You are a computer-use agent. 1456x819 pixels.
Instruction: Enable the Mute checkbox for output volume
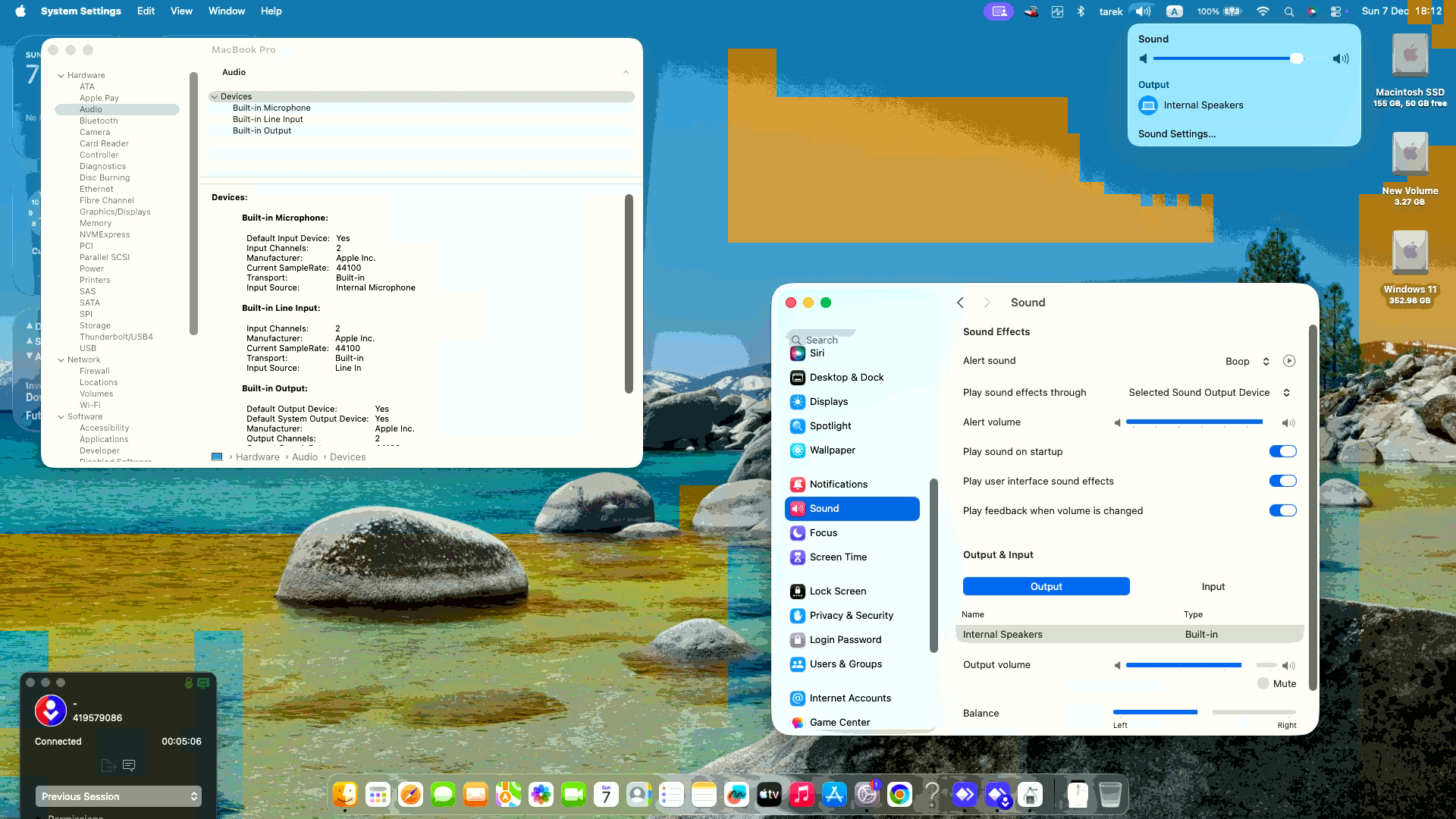pyautogui.click(x=1263, y=683)
